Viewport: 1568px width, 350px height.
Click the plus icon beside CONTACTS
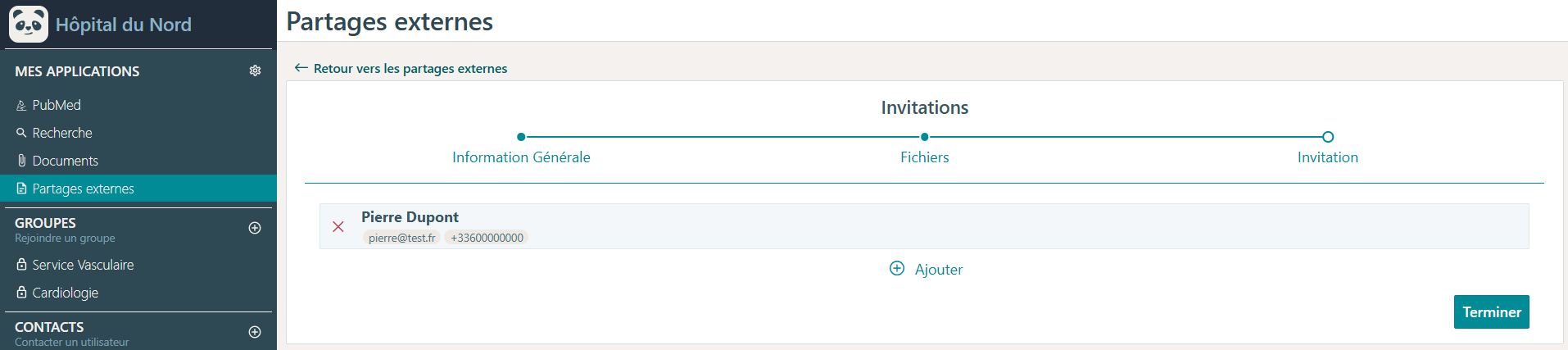(255, 332)
